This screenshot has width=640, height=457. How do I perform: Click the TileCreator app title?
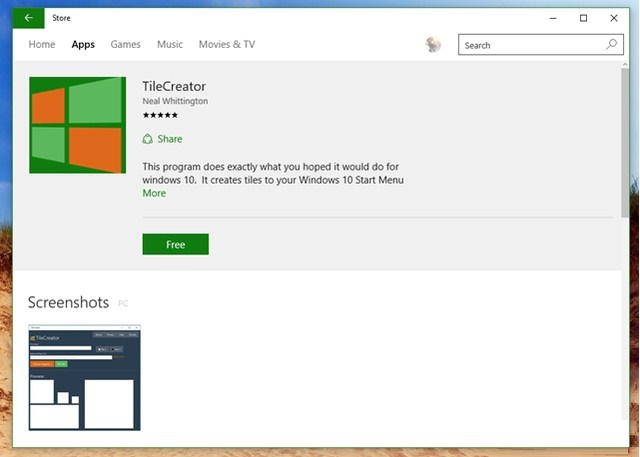(174, 86)
